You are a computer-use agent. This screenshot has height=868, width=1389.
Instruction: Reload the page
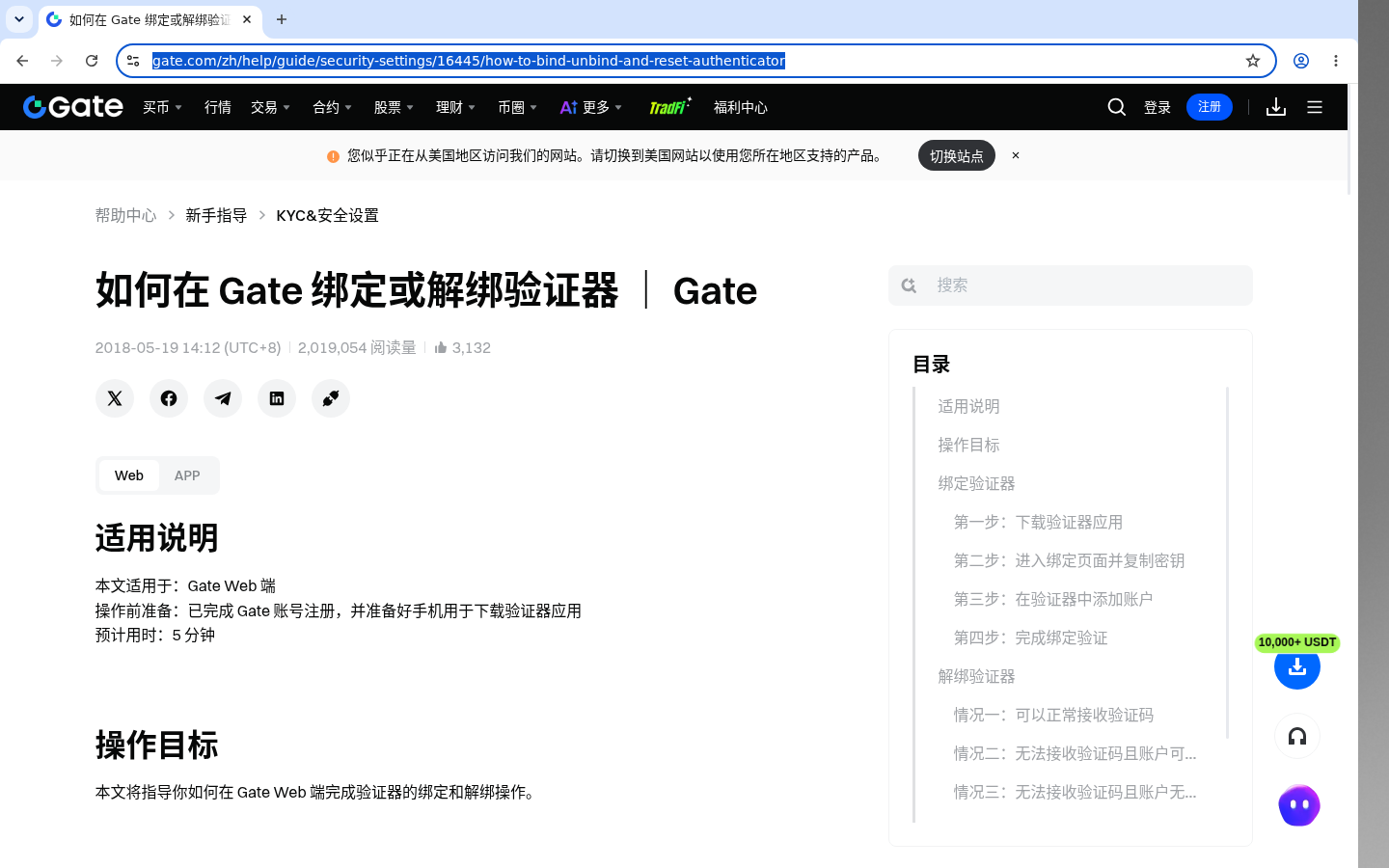[x=92, y=61]
